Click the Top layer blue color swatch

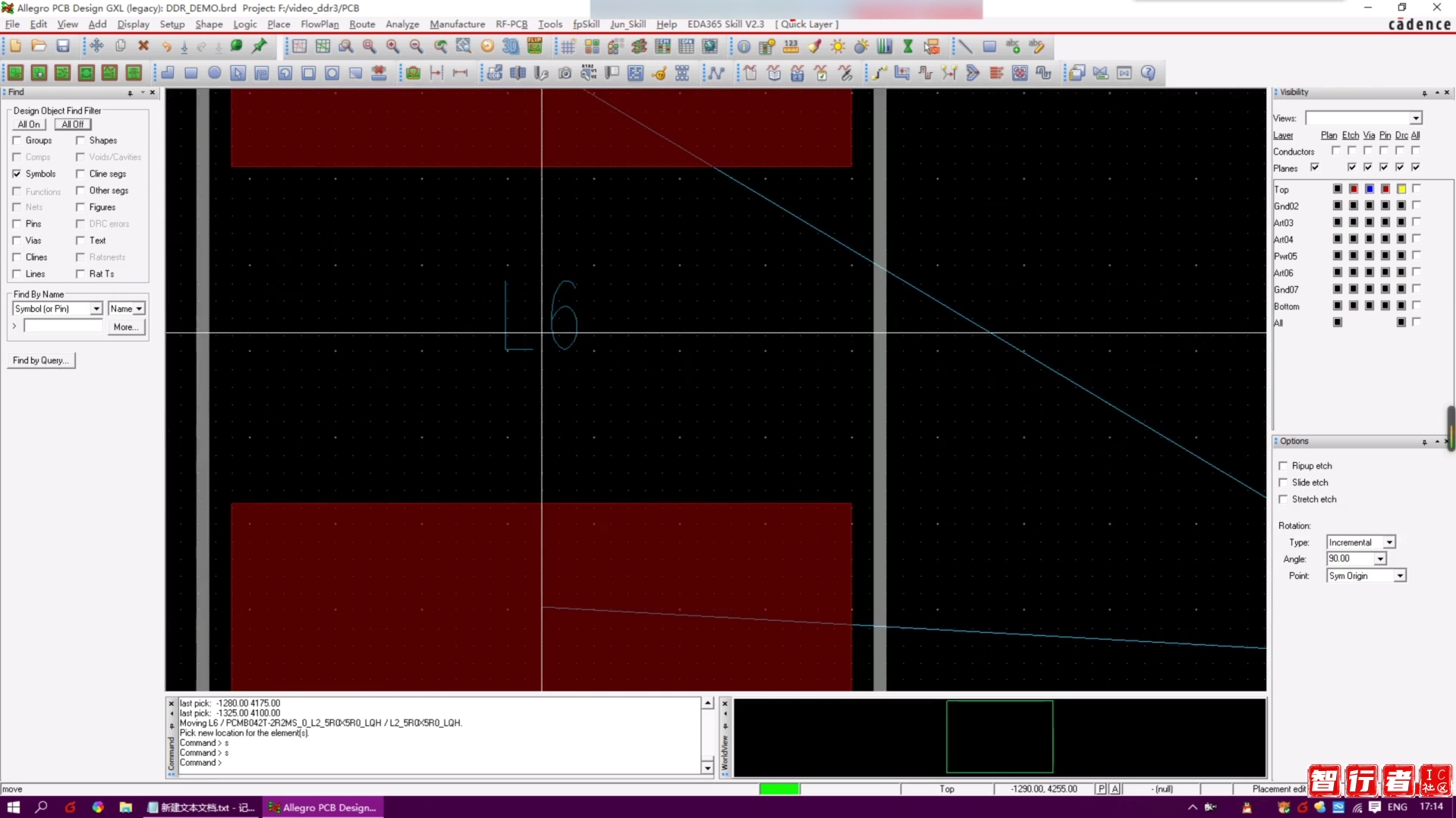pos(1370,189)
